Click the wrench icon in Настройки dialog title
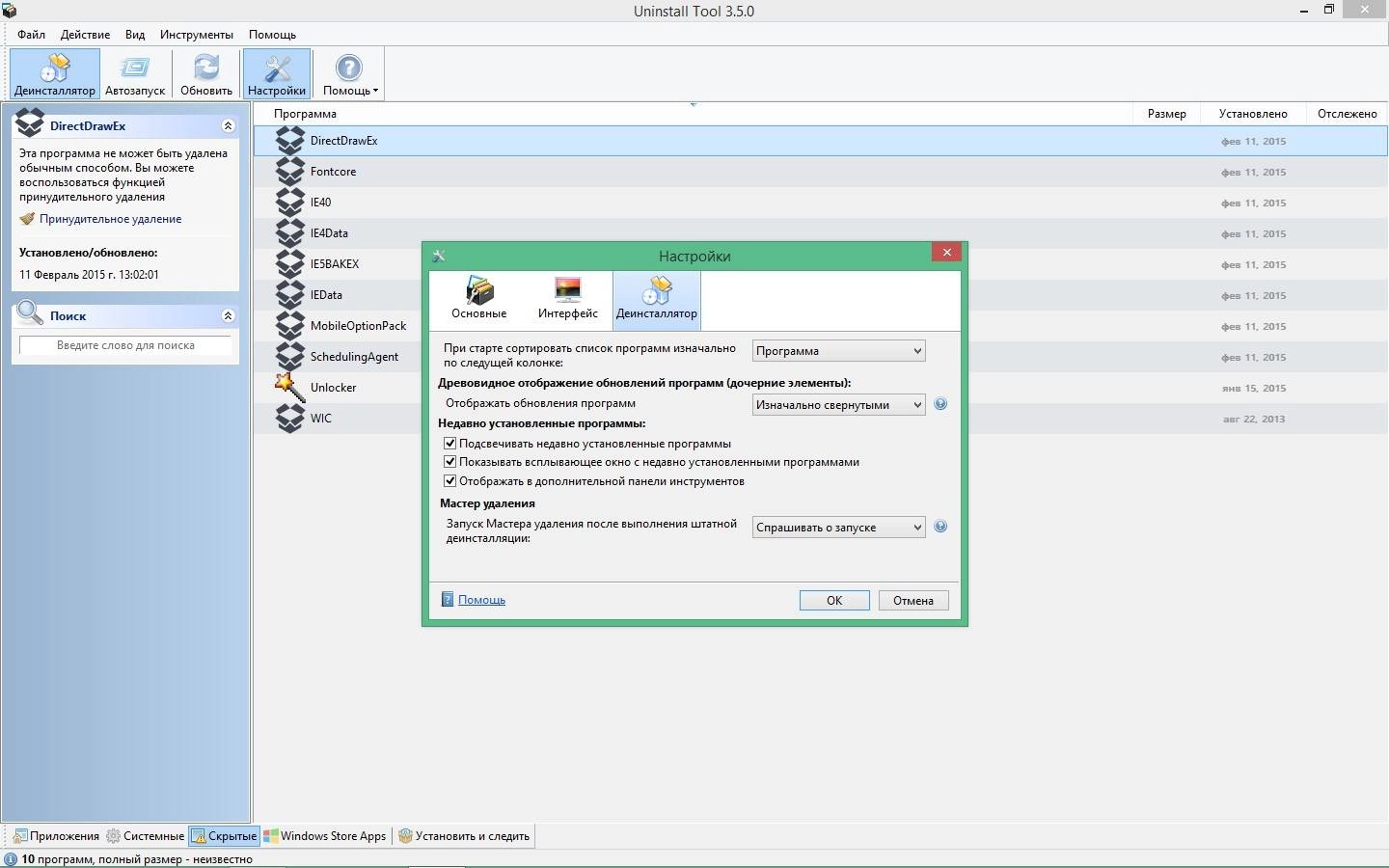 tap(439, 257)
